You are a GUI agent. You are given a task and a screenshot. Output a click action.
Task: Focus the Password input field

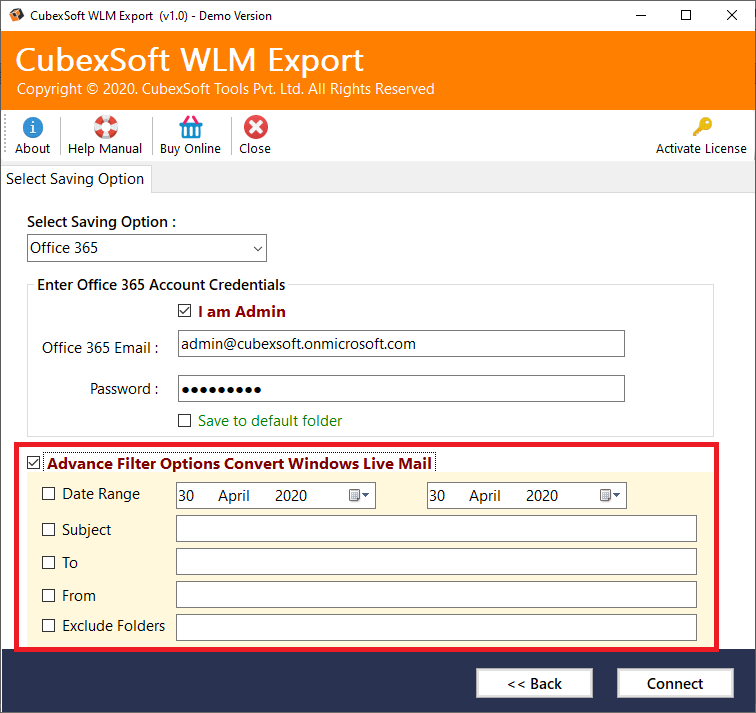[400, 389]
